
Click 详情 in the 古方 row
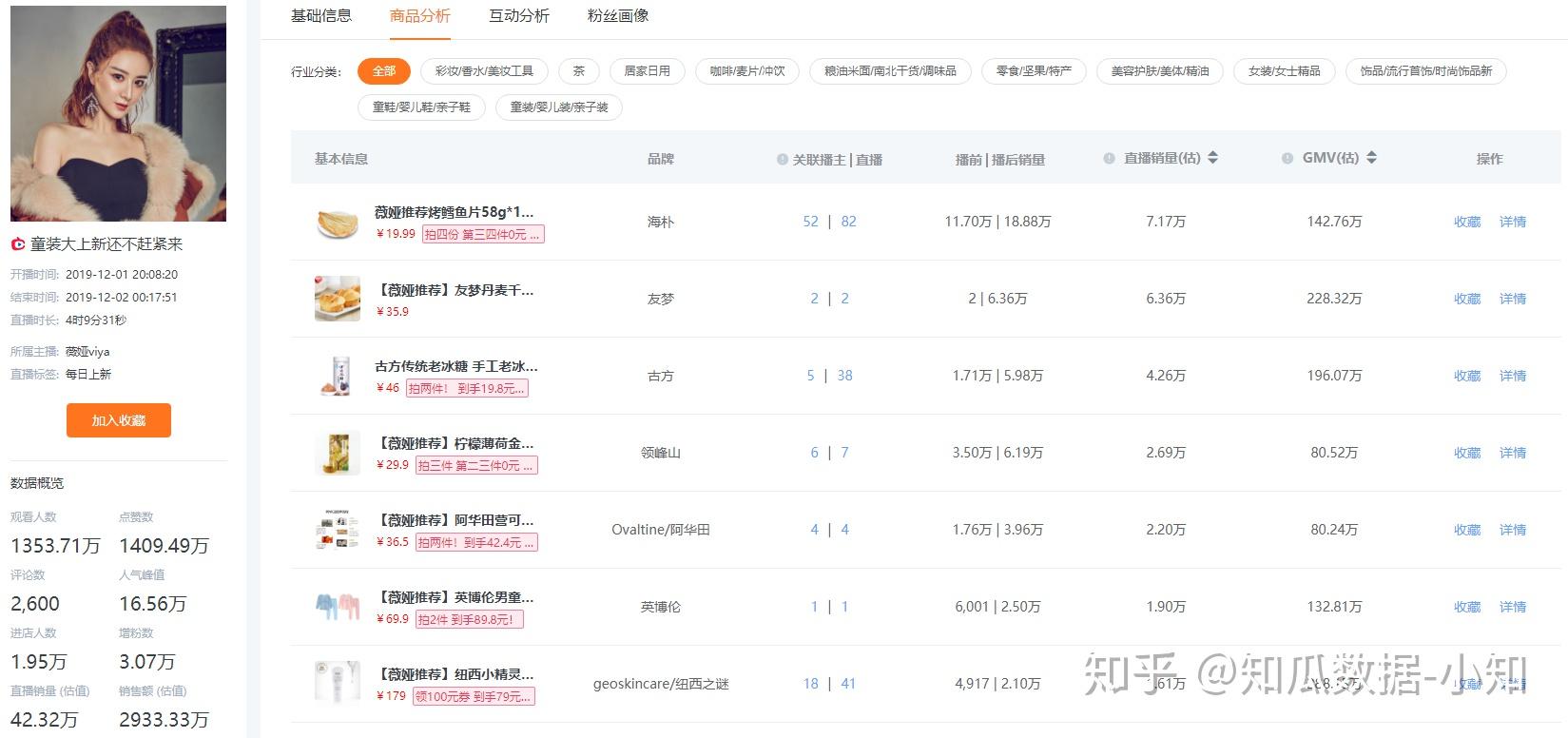[1513, 376]
